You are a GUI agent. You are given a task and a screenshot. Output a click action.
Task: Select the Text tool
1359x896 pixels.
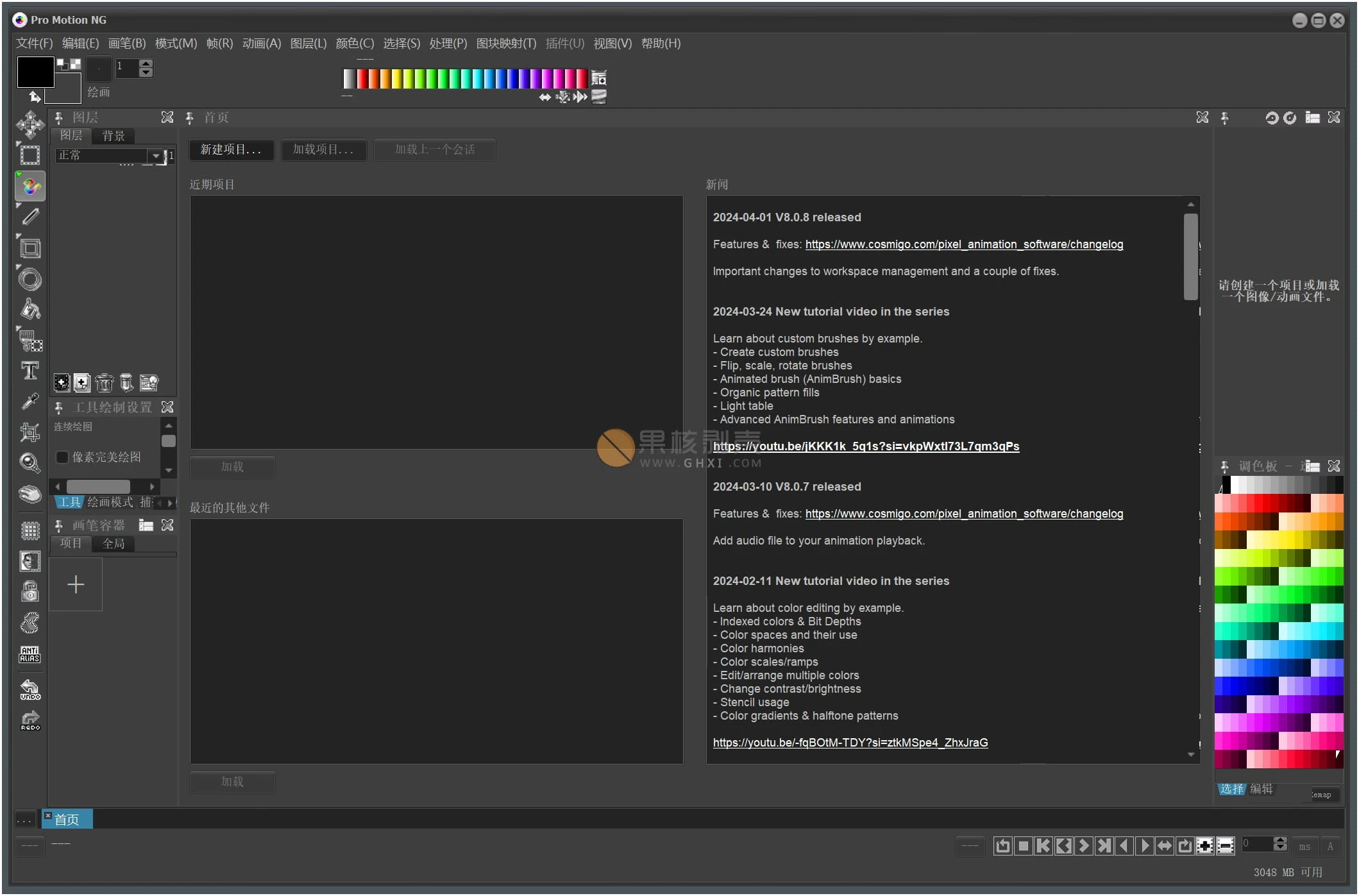(x=30, y=371)
